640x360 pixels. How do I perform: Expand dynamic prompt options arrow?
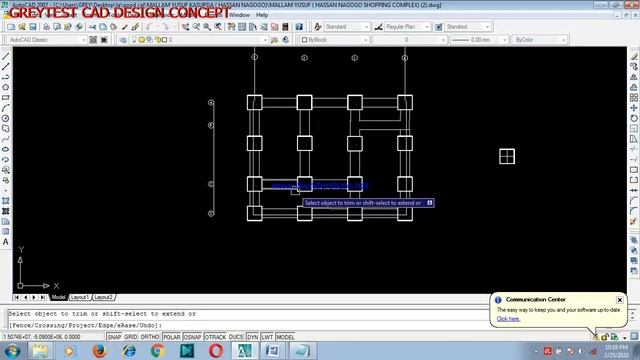coord(429,202)
